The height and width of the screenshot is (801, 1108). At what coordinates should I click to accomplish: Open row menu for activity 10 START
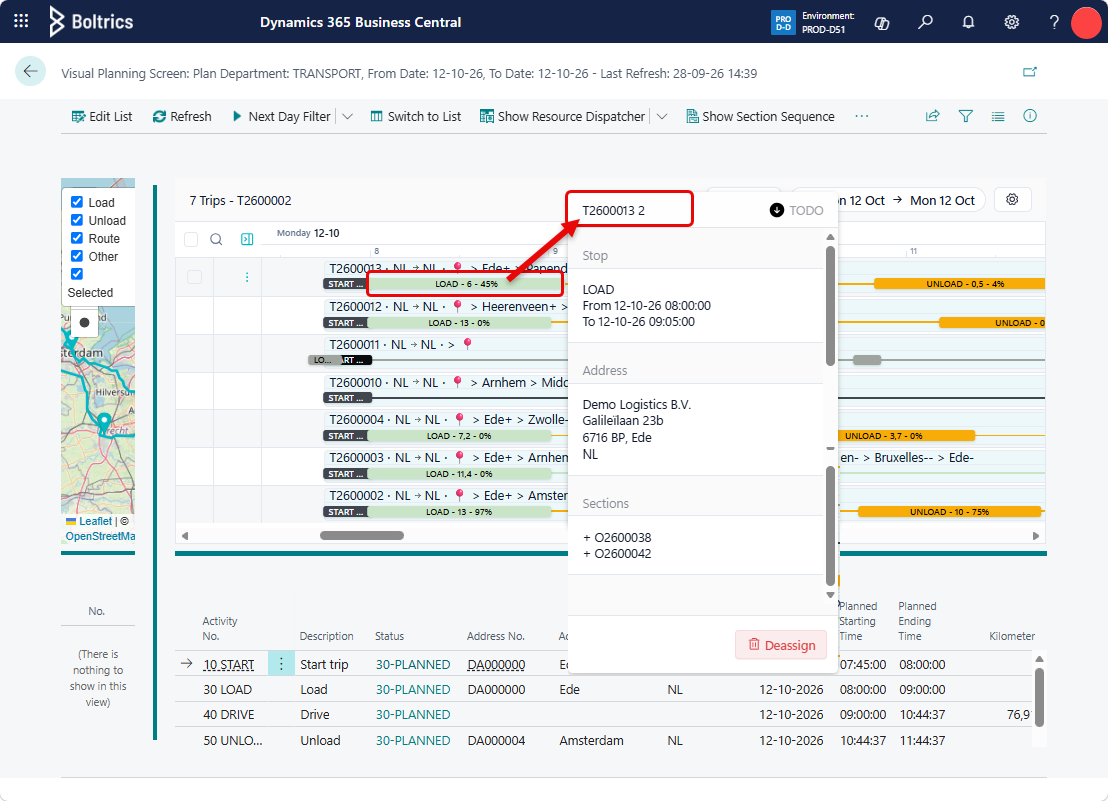pyautogui.click(x=281, y=664)
